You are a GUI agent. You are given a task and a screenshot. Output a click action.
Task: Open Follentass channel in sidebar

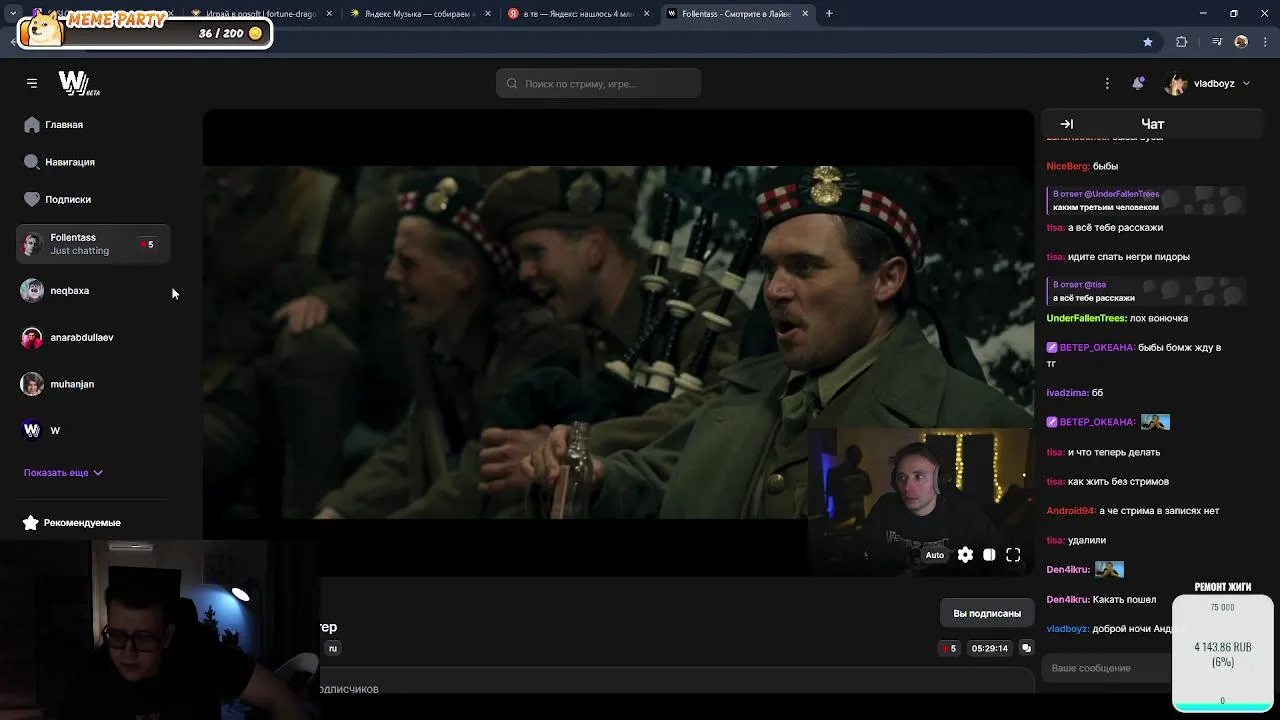[93, 244]
